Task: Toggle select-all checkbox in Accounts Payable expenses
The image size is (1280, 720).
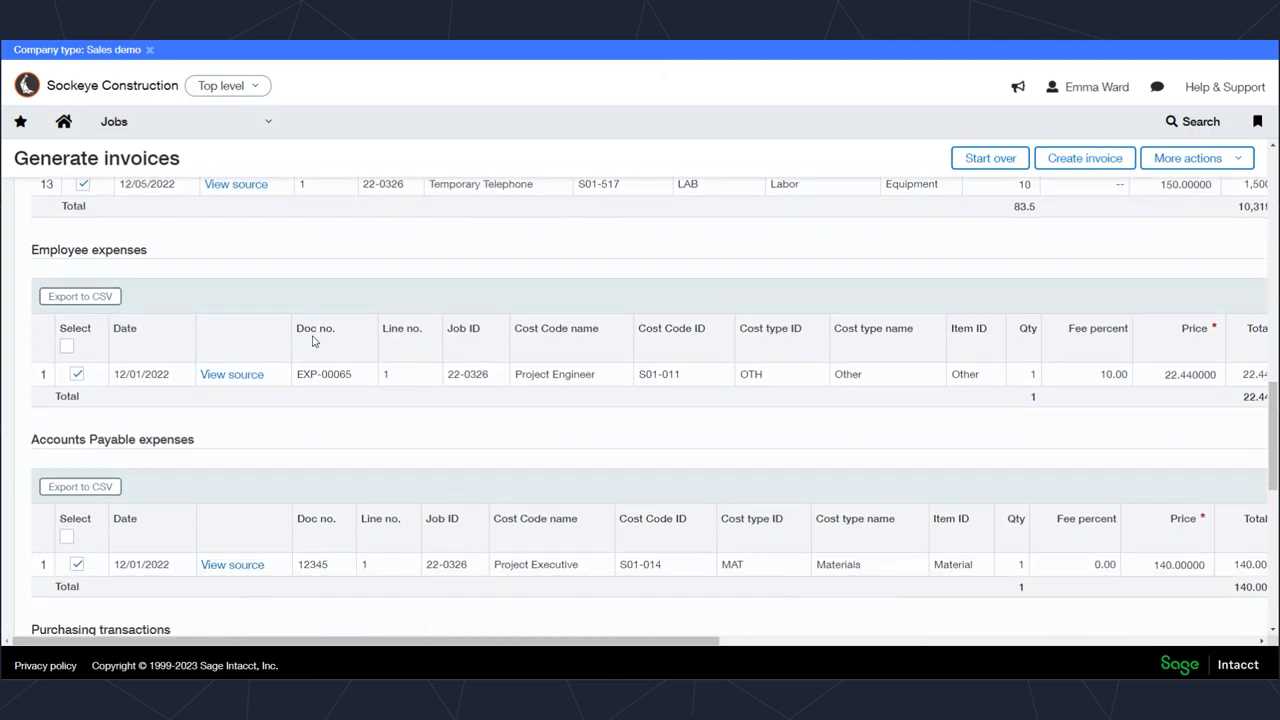Action: [67, 536]
